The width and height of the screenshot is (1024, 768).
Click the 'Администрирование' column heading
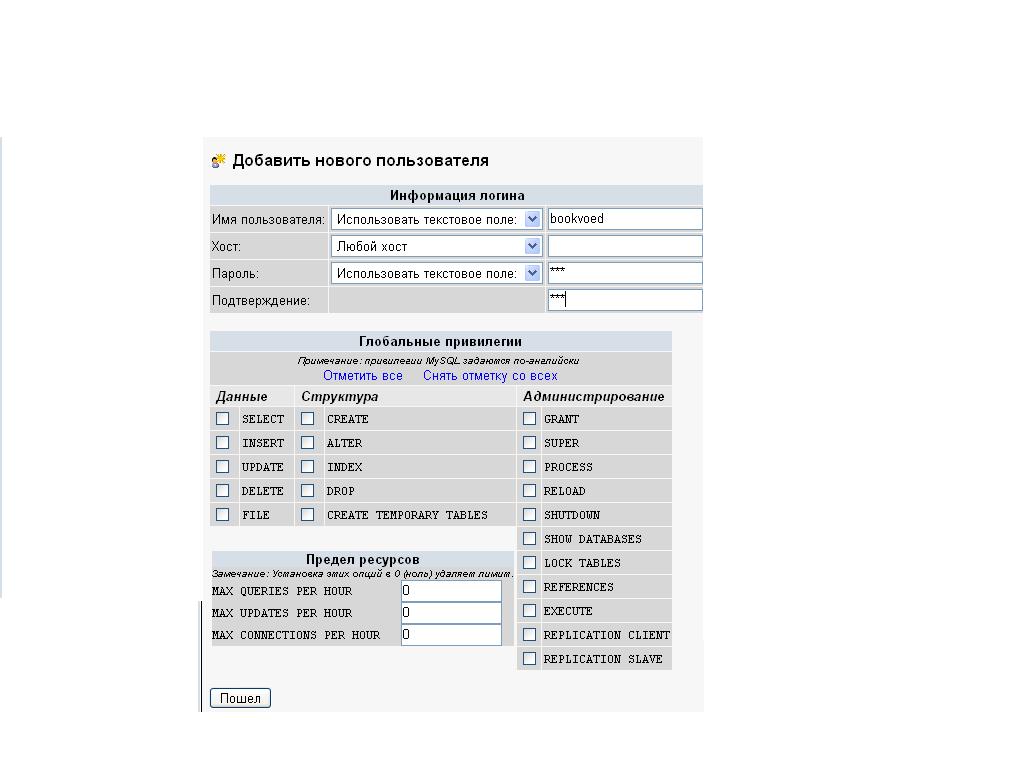coord(594,396)
